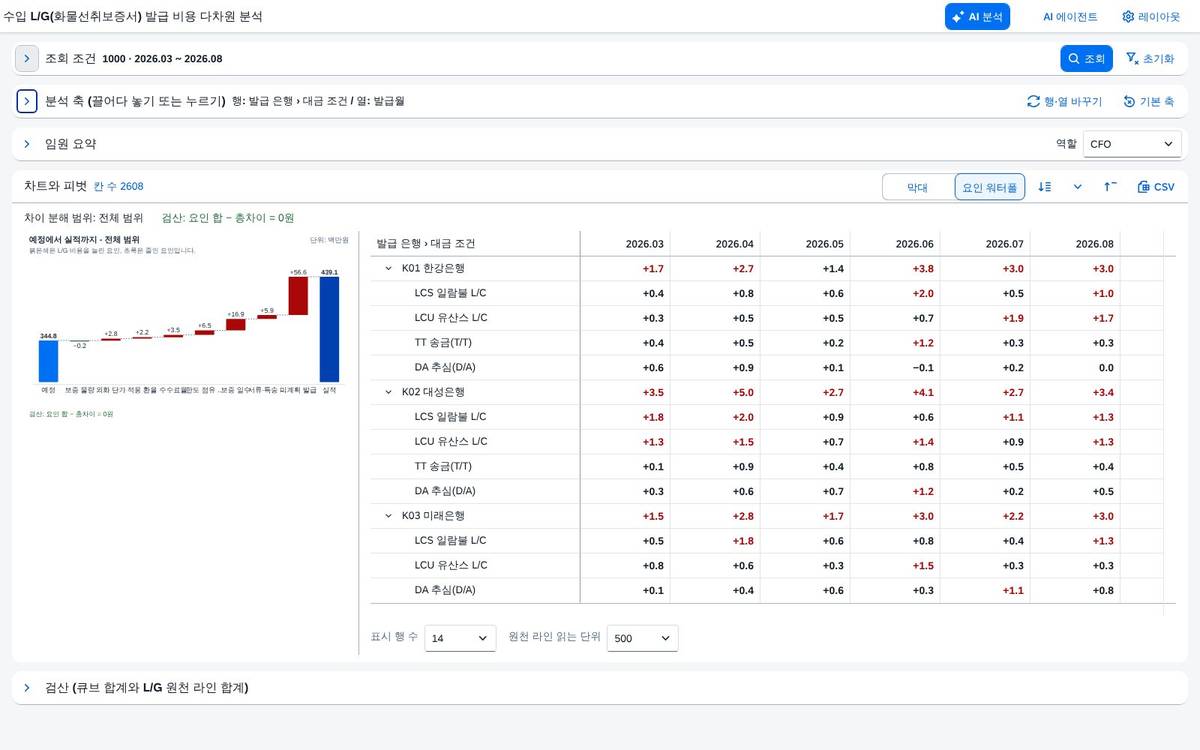Swap rows and columns with 행·열 바꾸기
Viewport: 1200px width, 750px height.
tap(1064, 101)
